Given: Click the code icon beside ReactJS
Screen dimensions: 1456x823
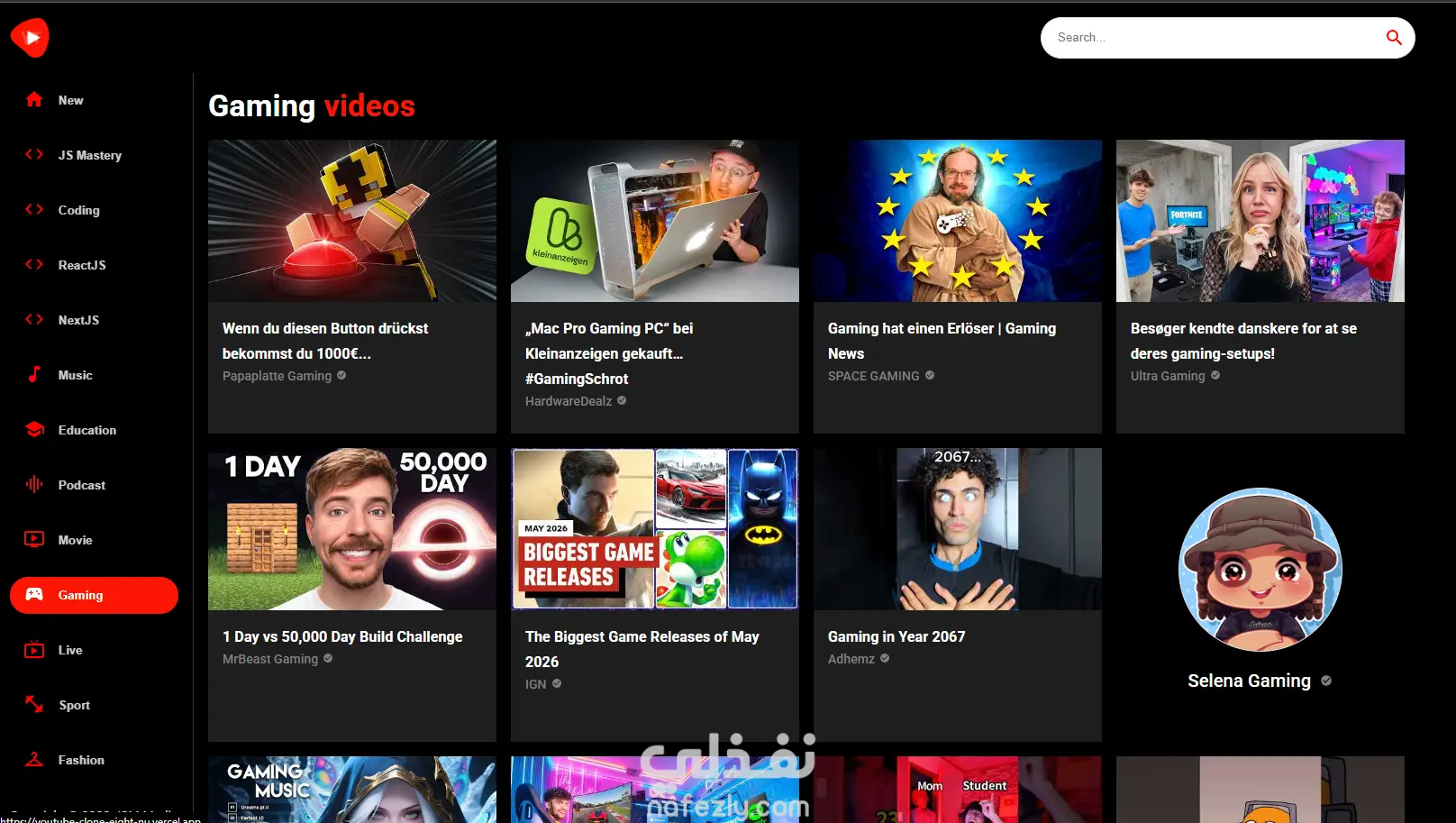Looking at the screenshot, I should tap(34, 265).
